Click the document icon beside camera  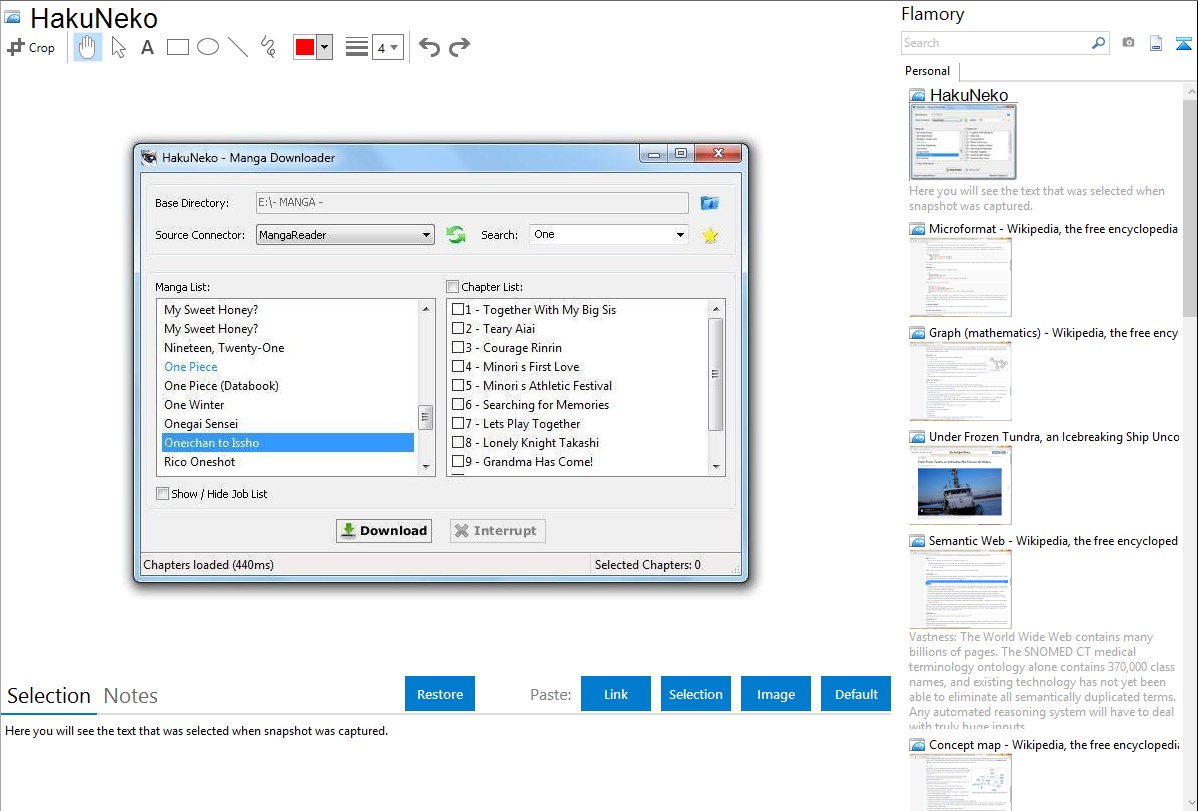pos(1156,43)
